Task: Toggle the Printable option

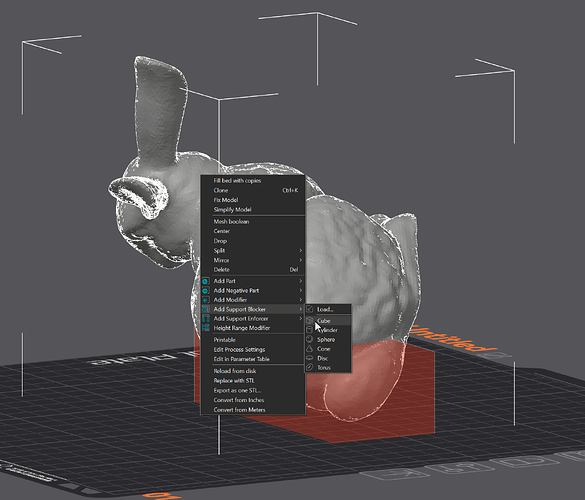Action: coord(253,340)
